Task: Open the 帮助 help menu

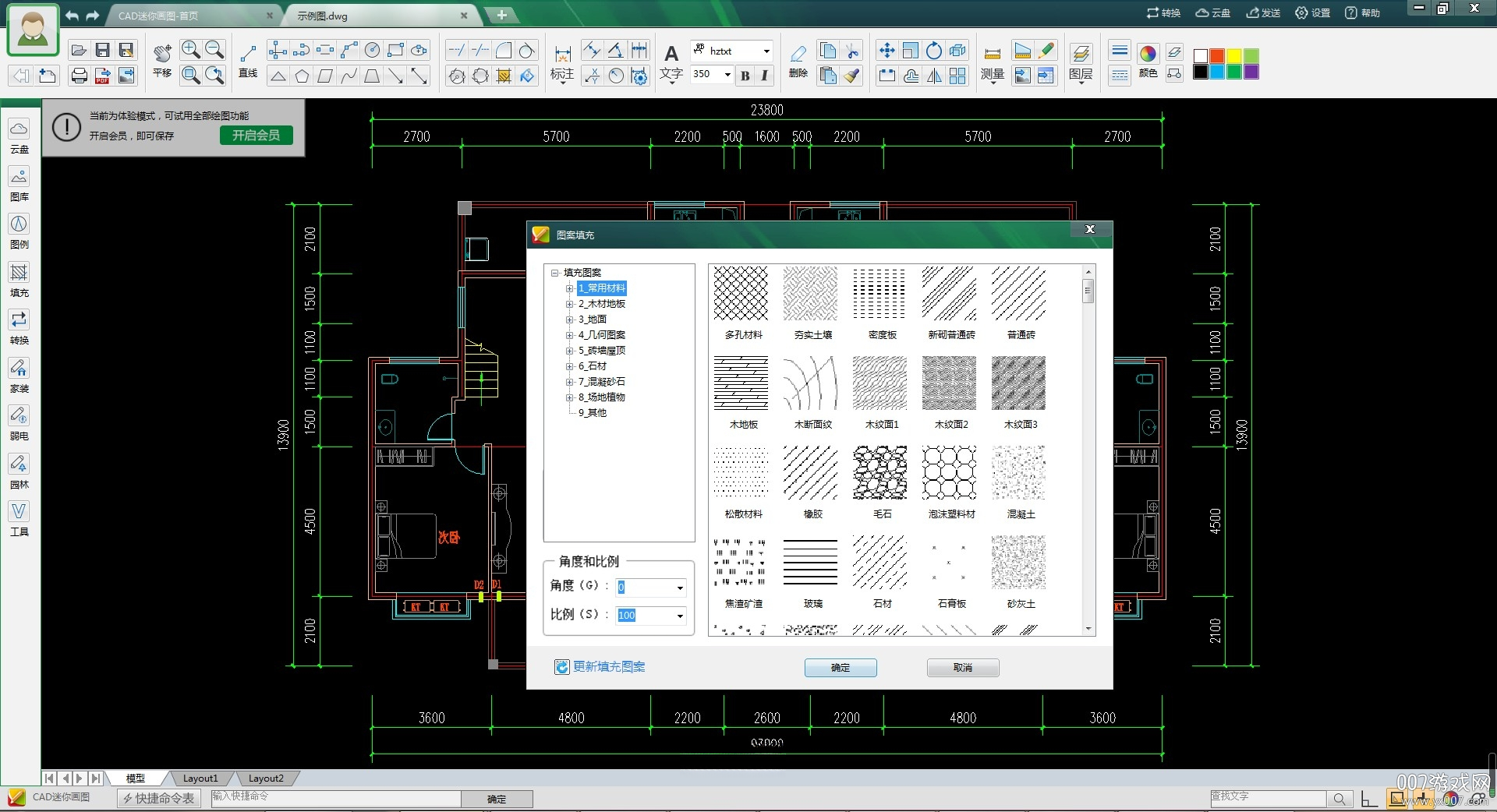Action: pyautogui.click(x=1362, y=12)
